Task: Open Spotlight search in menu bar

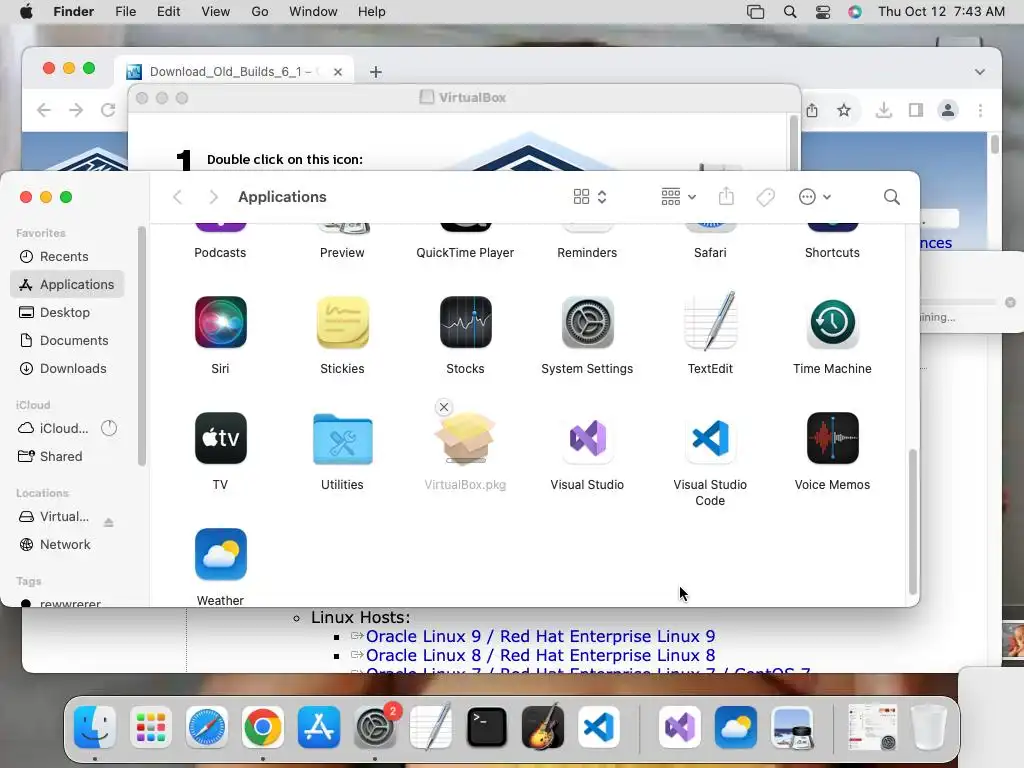Action: pos(790,12)
